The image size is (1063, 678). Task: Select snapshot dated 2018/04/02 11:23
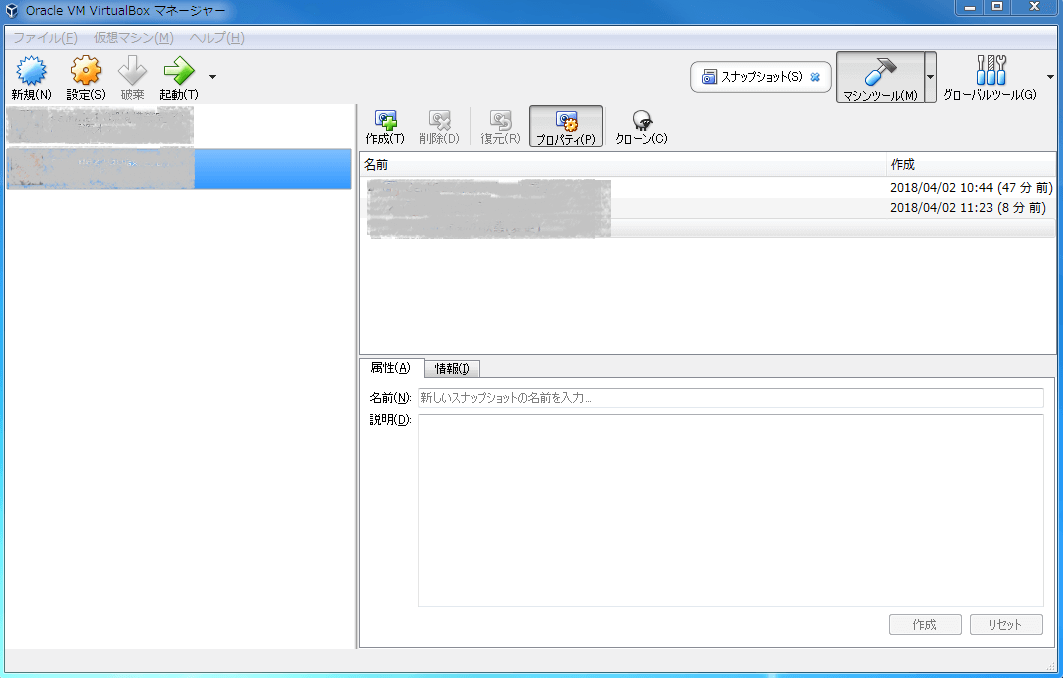(708, 208)
